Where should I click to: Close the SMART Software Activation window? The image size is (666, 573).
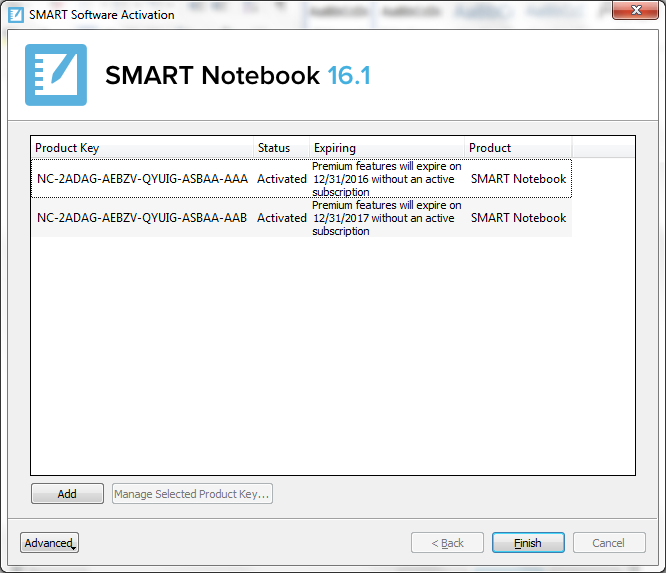(x=635, y=10)
